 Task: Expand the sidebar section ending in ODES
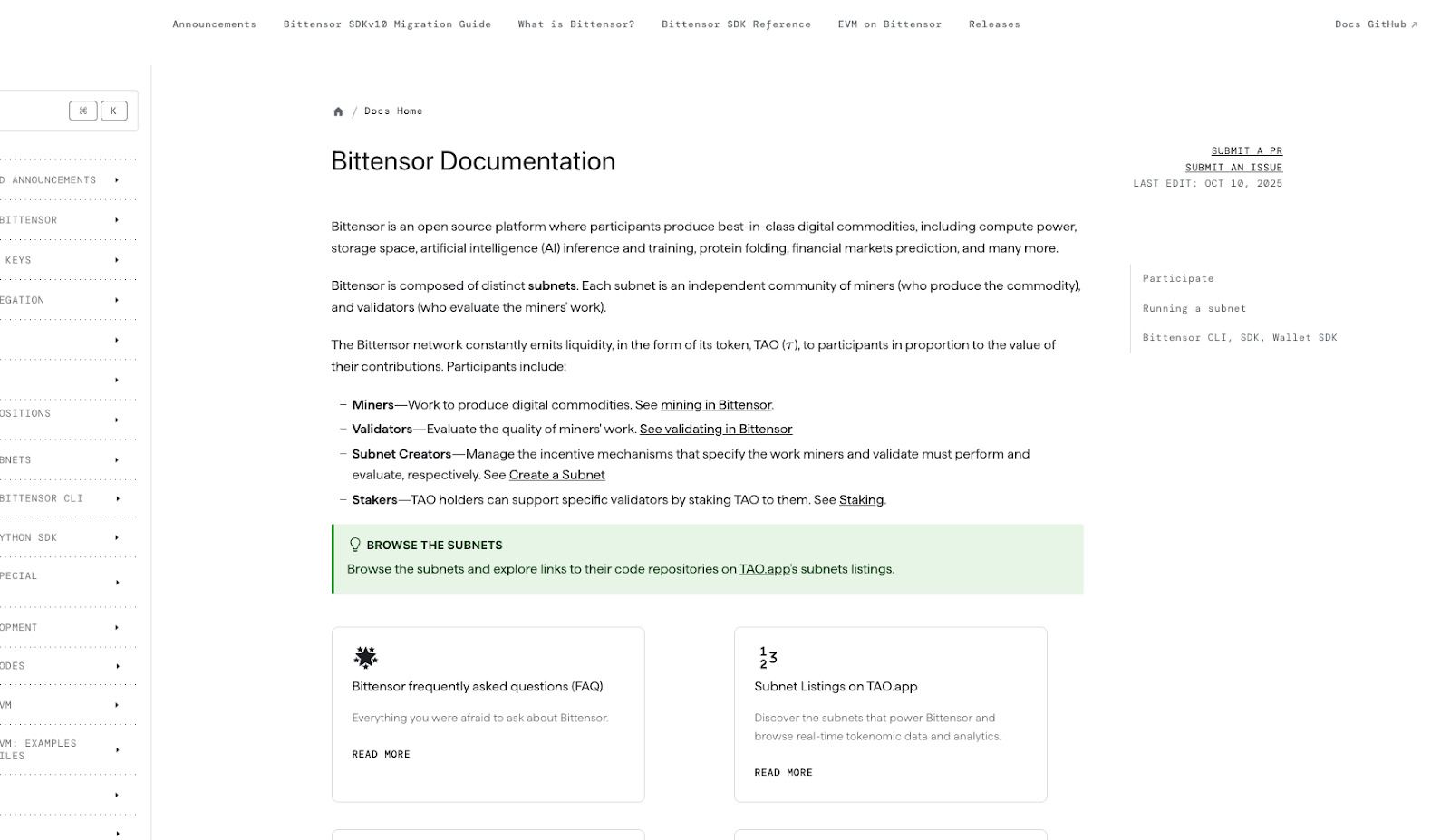pyautogui.click(x=117, y=666)
